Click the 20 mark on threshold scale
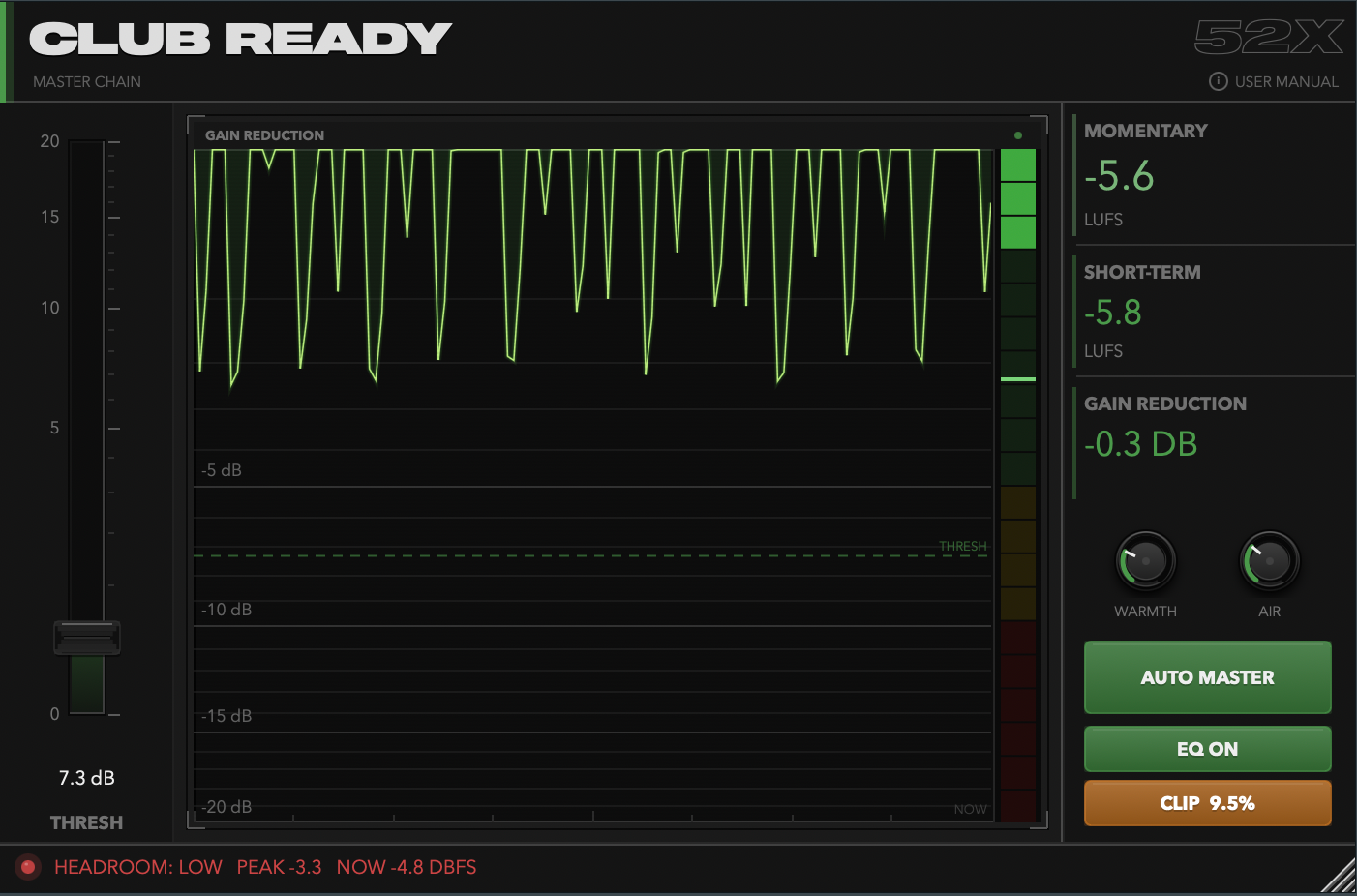This screenshot has width=1357, height=896. [49, 141]
